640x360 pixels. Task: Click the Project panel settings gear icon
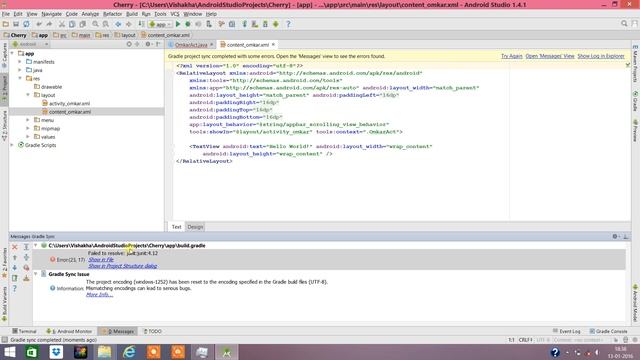148,44
